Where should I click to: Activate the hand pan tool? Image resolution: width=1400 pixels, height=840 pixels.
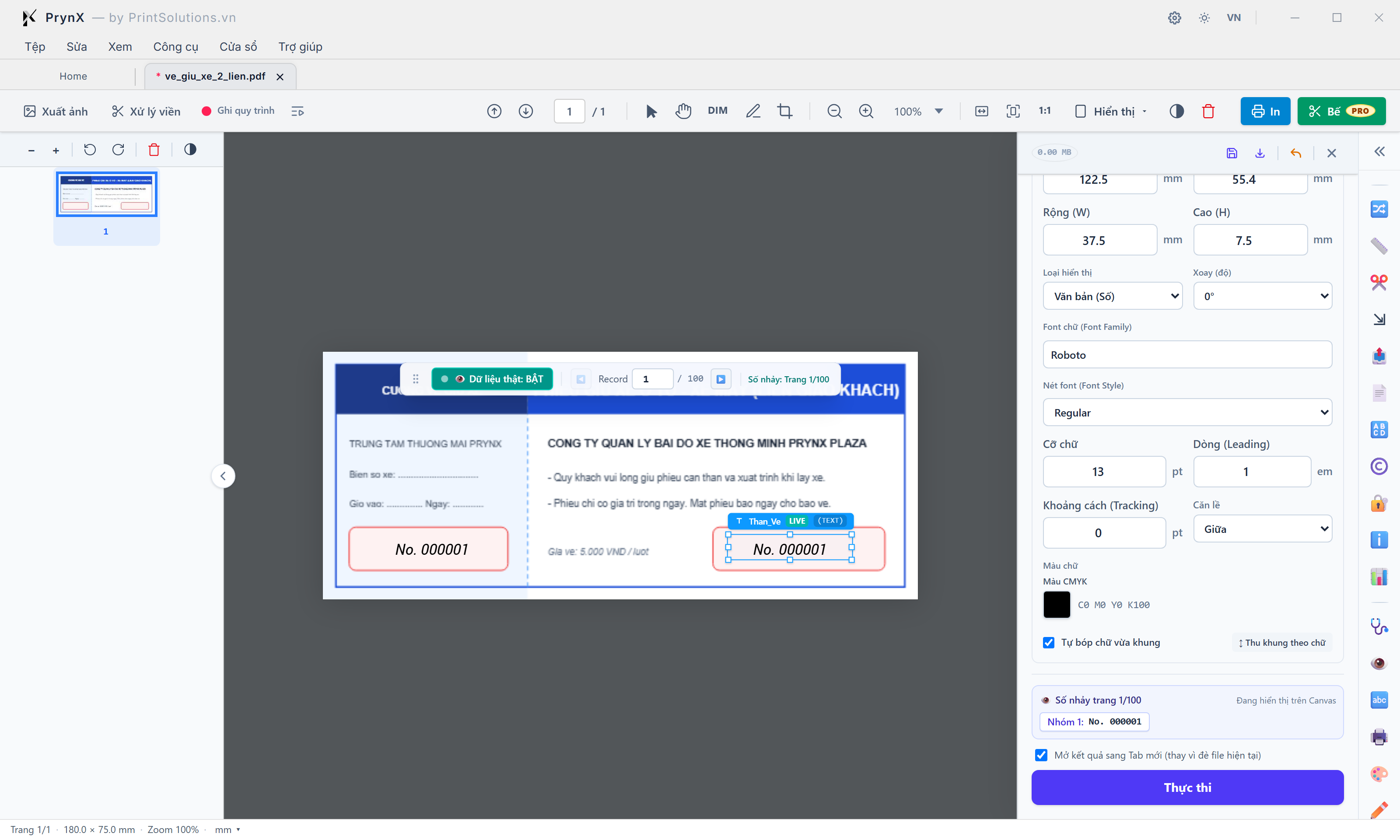683,112
